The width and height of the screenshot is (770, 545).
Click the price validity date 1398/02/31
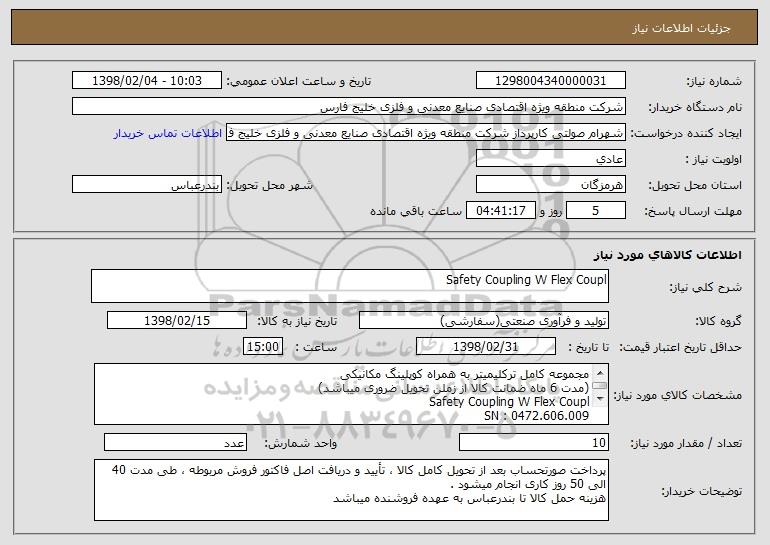486,347
